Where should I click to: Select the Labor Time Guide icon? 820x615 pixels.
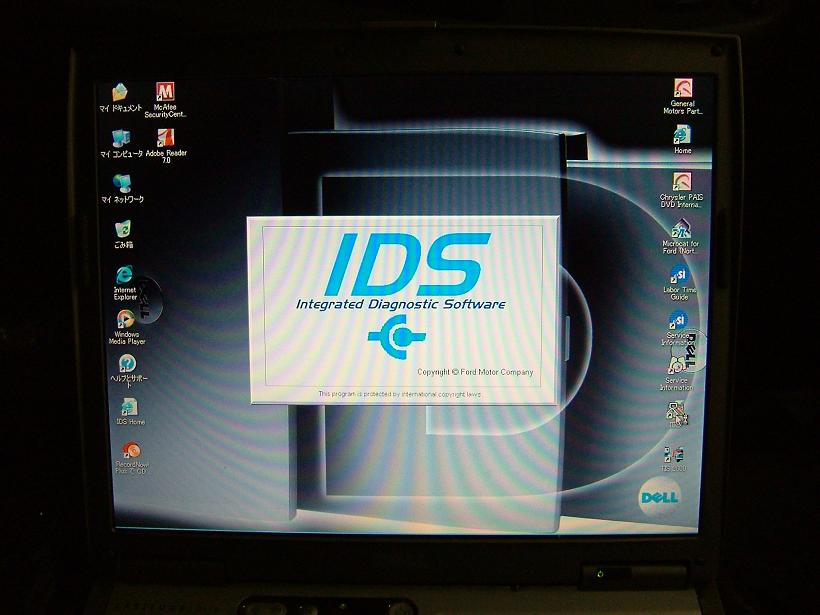click(679, 282)
